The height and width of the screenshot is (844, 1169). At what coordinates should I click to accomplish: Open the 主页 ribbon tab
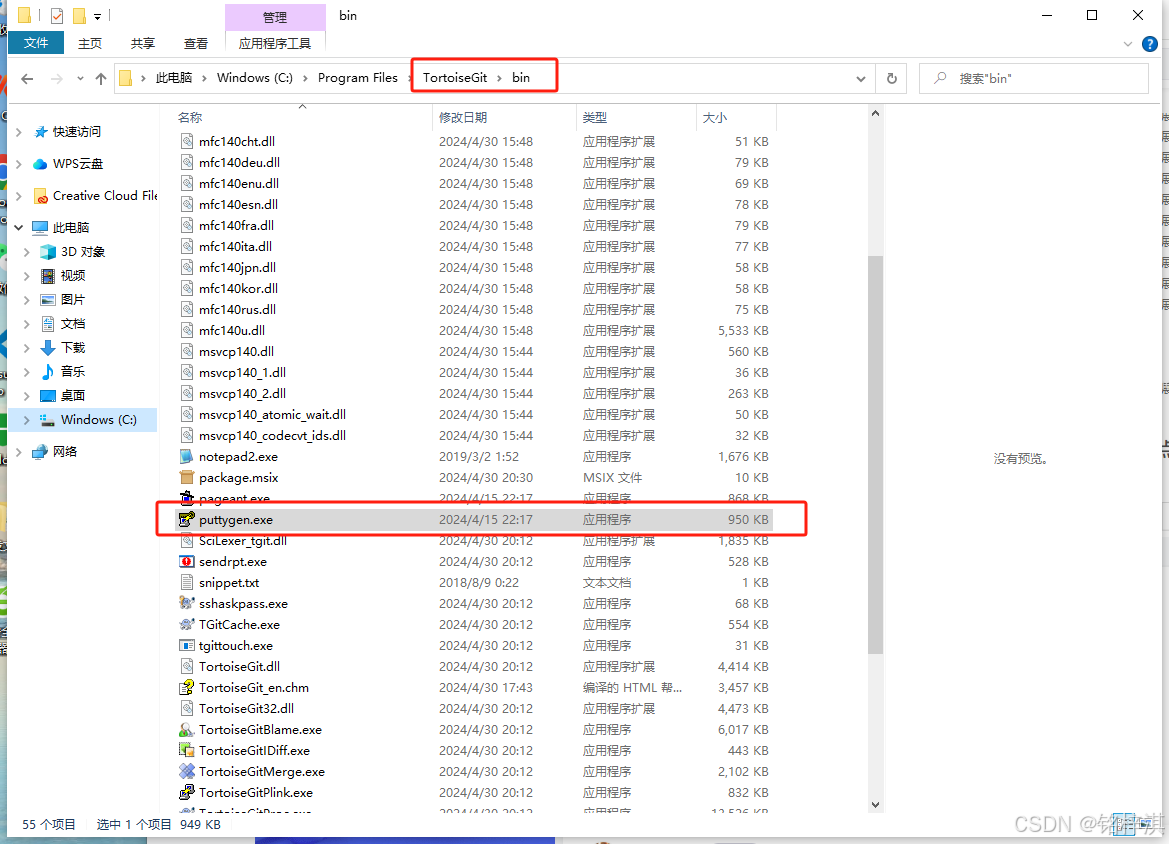click(90, 43)
